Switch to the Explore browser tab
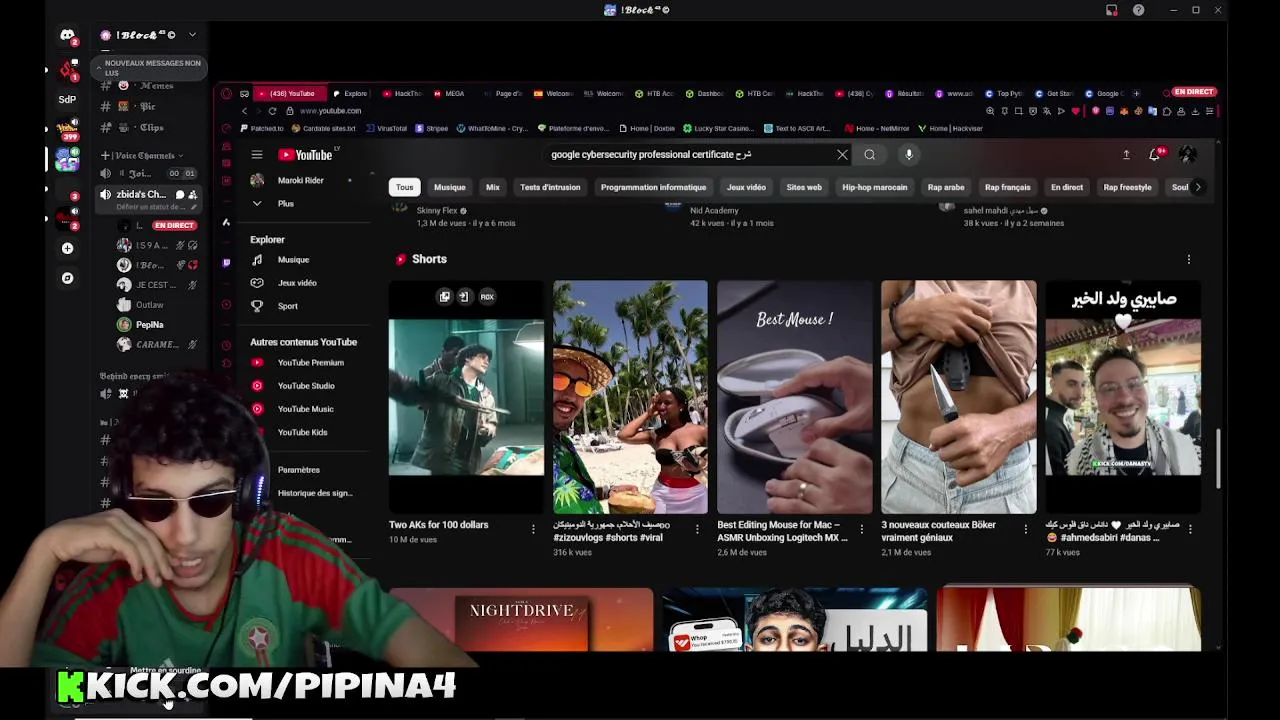Screen dimensions: 1280x720 350,93
